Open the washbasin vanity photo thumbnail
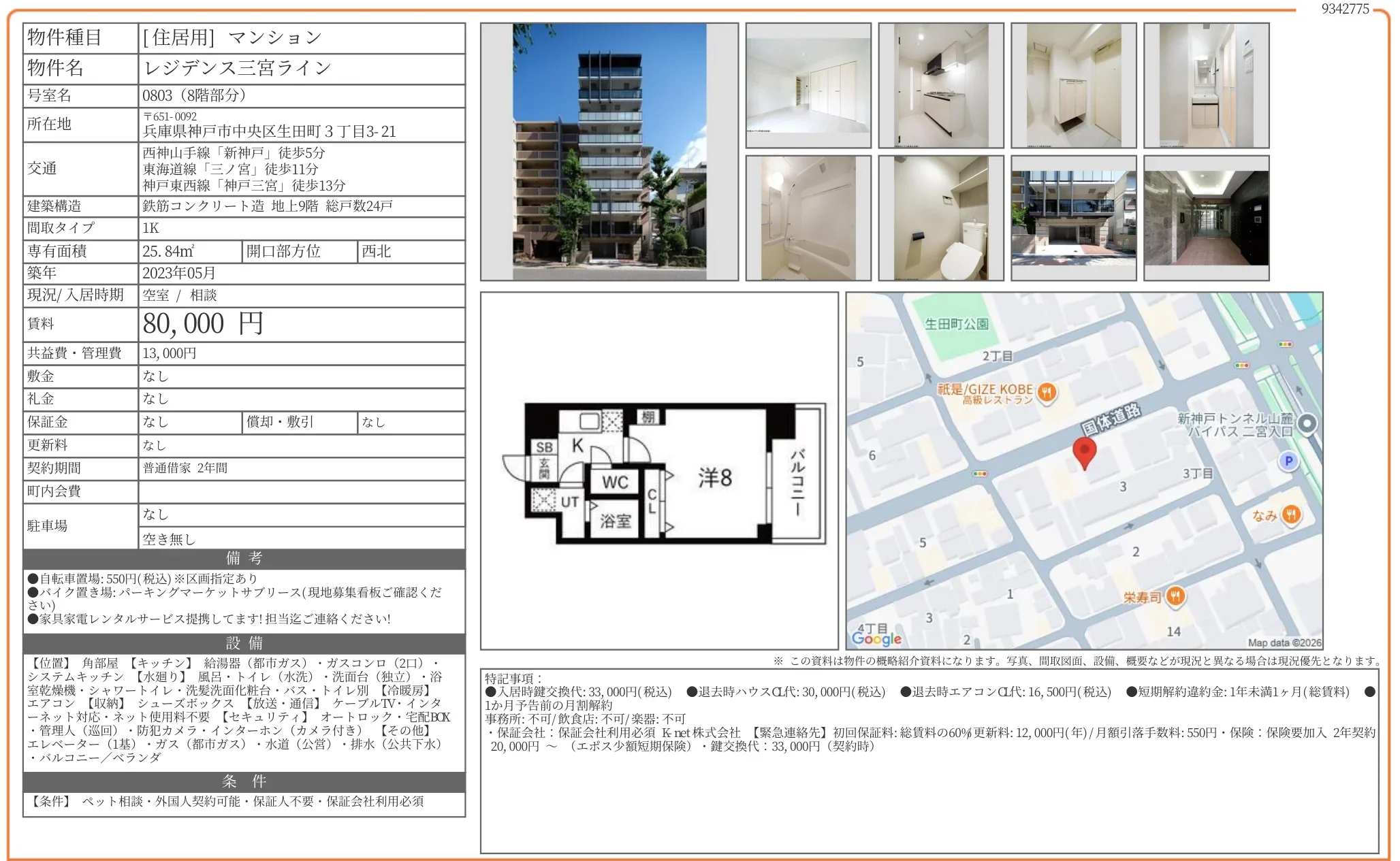The width and height of the screenshot is (1400, 861). pos(1206,86)
